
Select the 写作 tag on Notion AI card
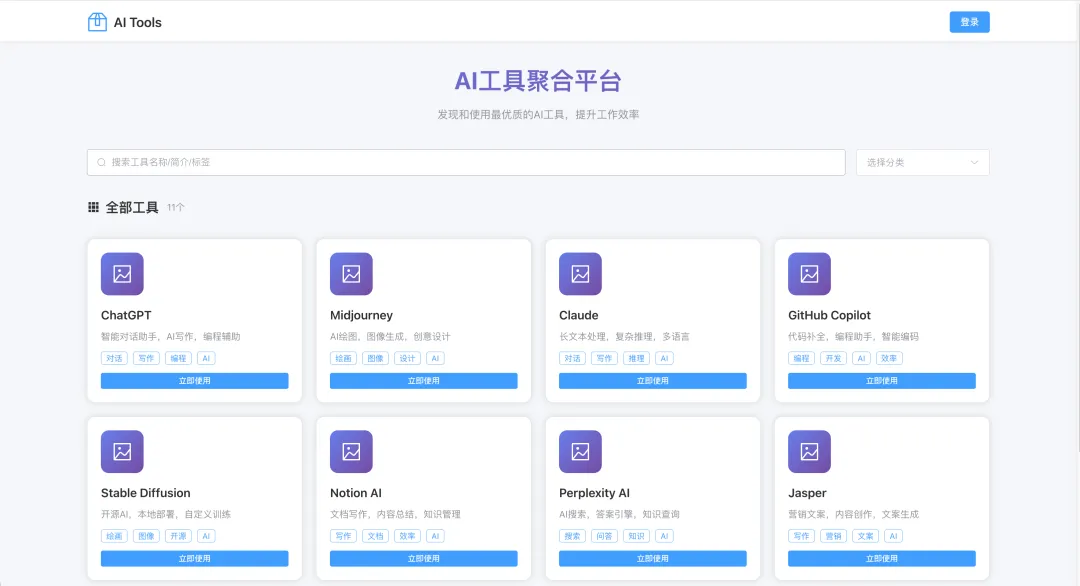click(343, 536)
